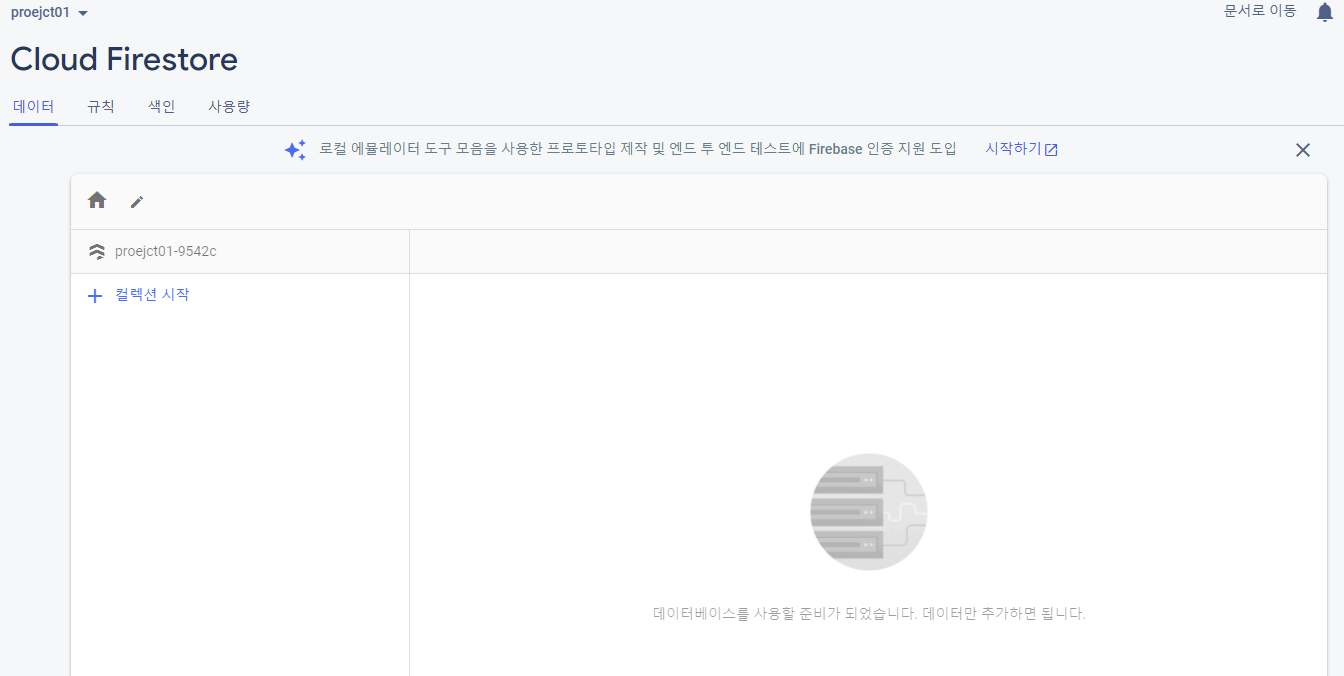The height and width of the screenshot is (676, 1344).
Task: Switch to the 규칙 tab
Action: tap(101, 106)
